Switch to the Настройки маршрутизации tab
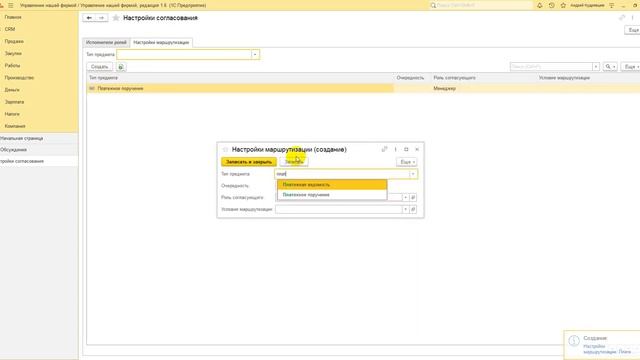The width and height of the screenshot is (640, 360). click(161, 42)
